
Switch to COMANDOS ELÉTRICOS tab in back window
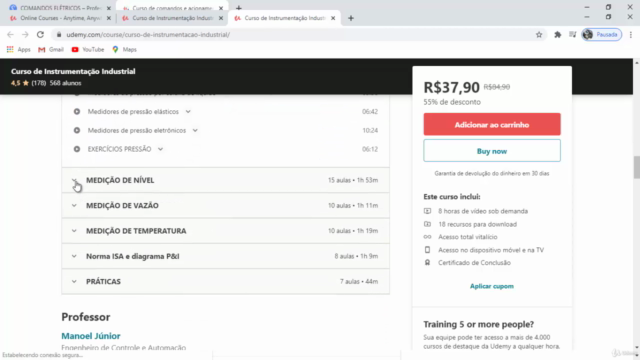(60, 8)
